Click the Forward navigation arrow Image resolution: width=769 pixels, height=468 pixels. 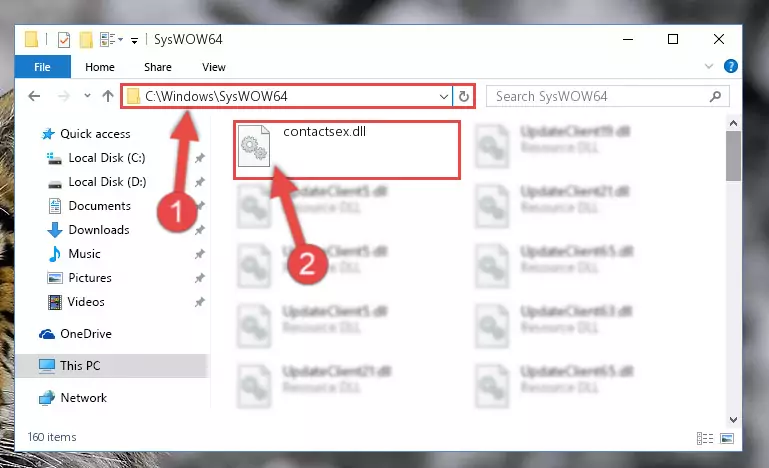(64, 96)
